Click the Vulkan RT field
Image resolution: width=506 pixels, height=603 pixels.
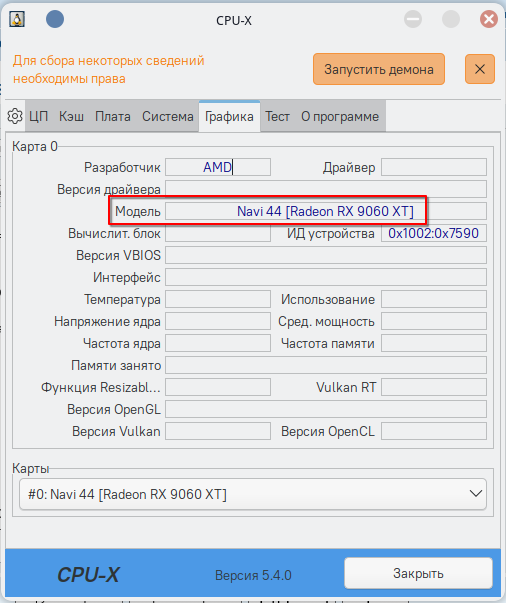pos(434,387)
